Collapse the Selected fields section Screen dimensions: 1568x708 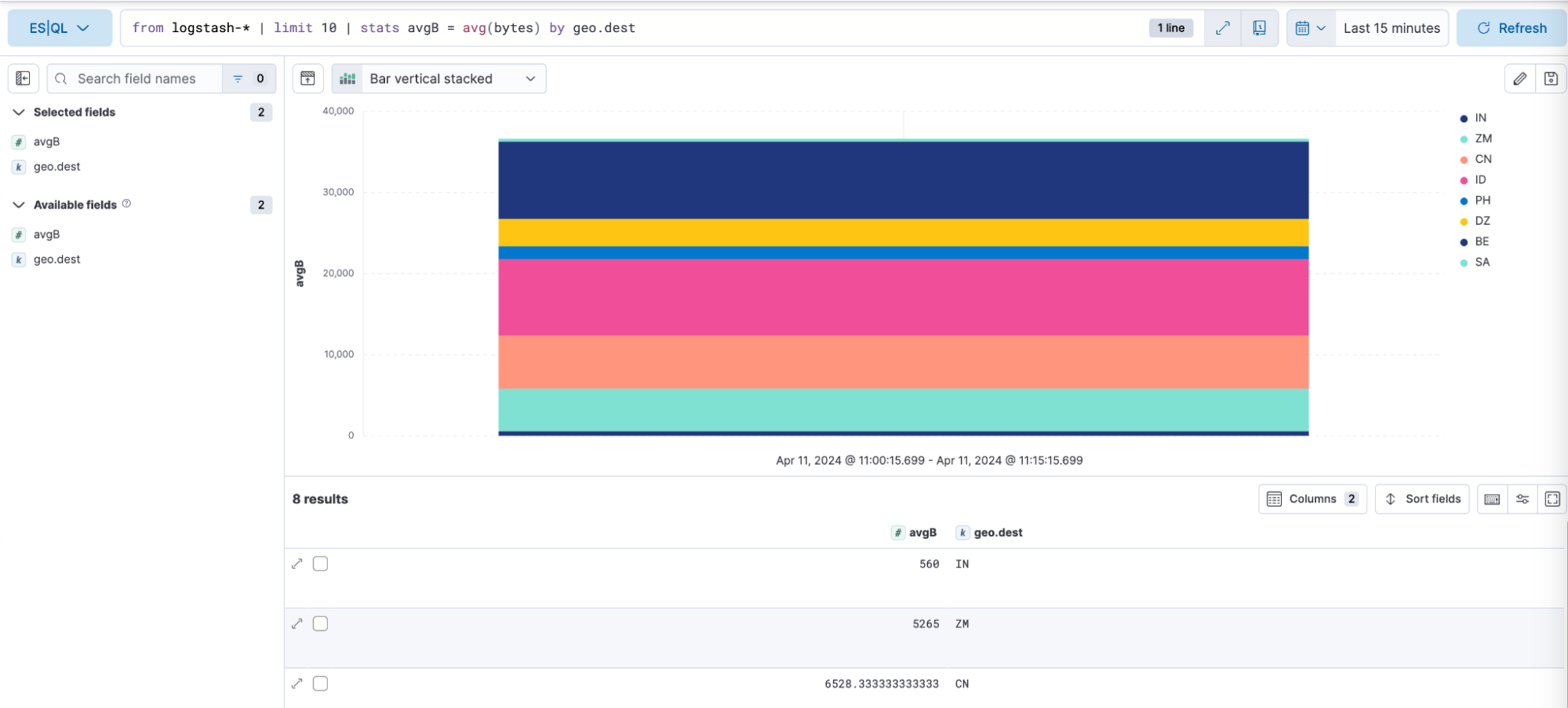[x=18, y=112]
